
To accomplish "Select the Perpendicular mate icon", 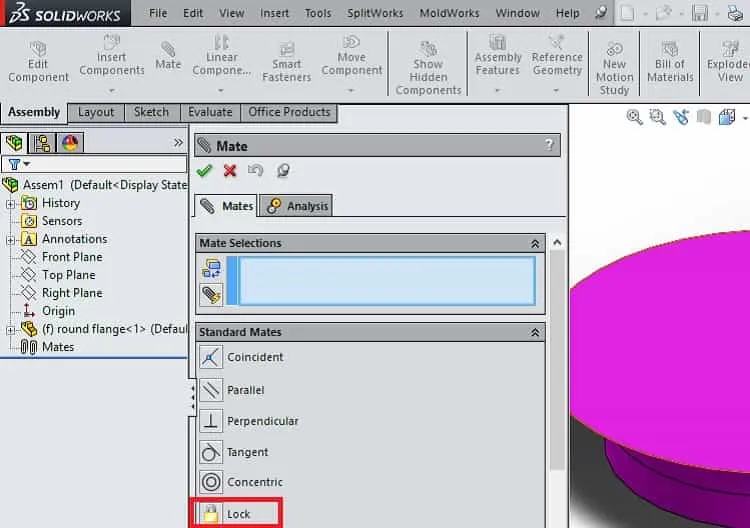I will coord(211,421).
